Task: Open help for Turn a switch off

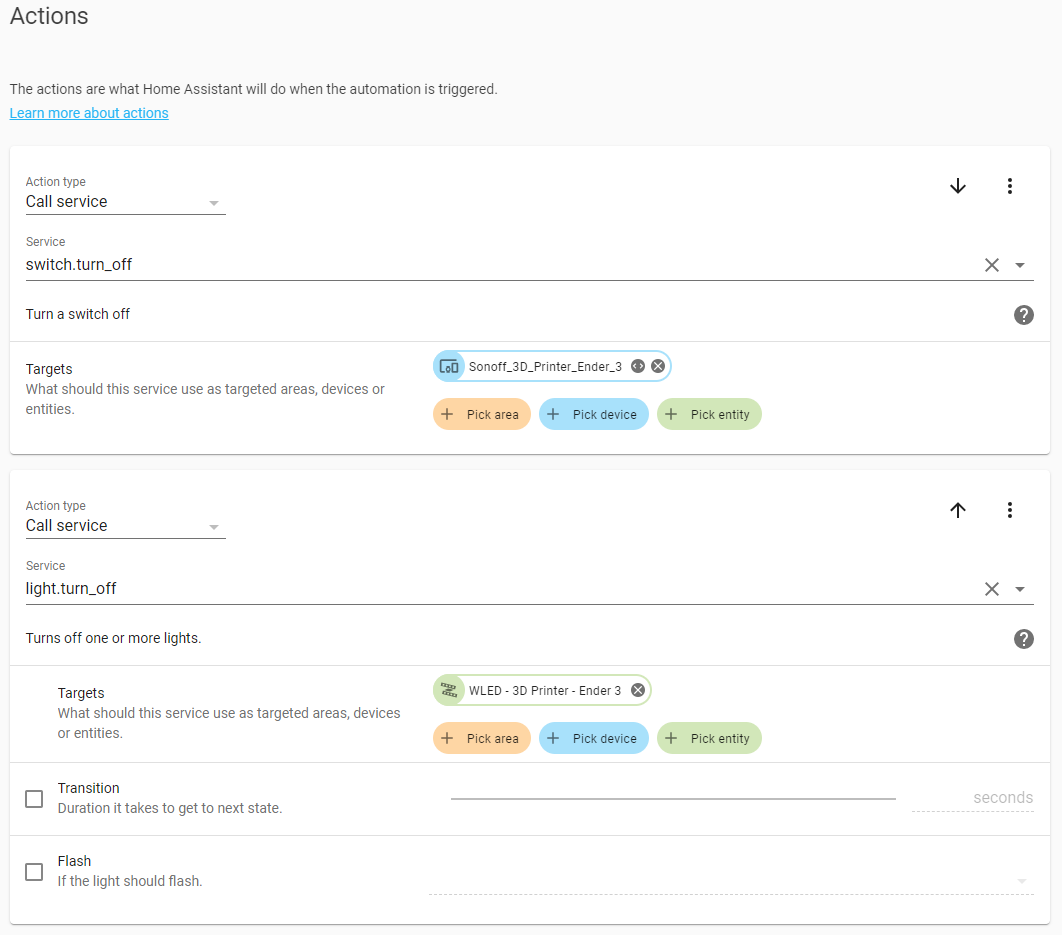Action: pos(1023,314)
